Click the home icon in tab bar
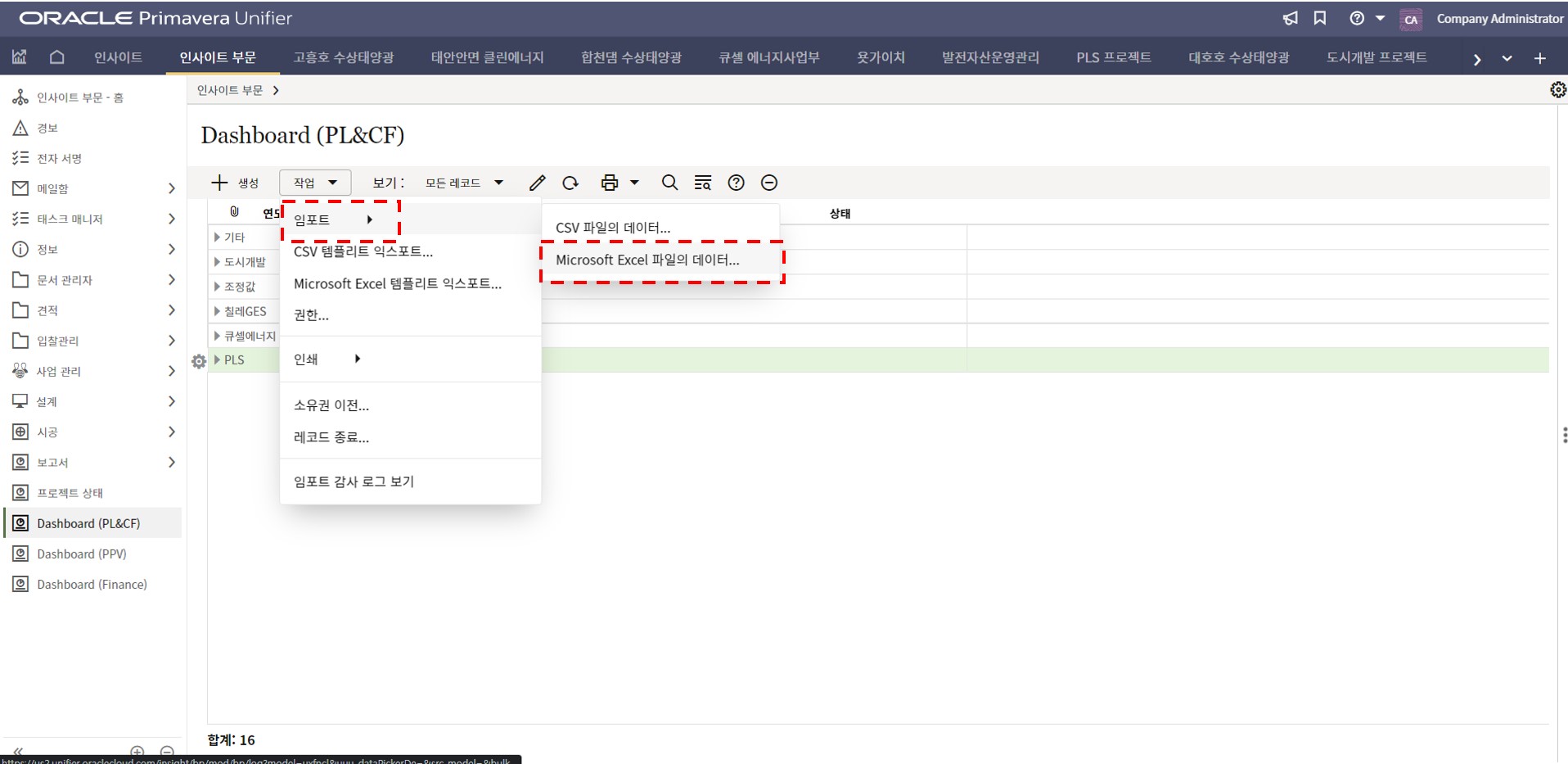Viewport: 1568px width, 764px height. tap(56, 57)
